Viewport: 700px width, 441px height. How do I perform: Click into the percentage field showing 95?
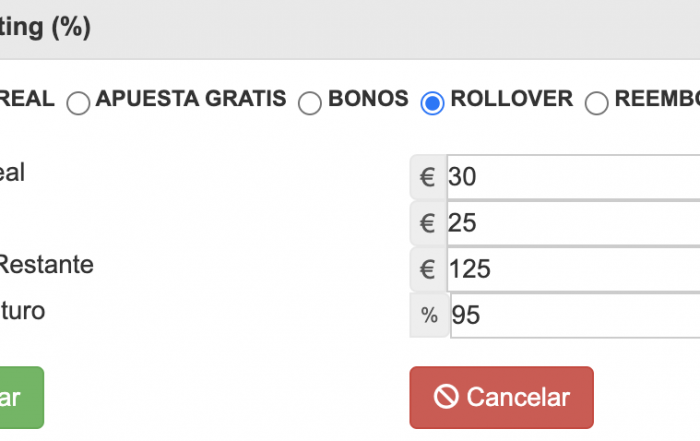pos(575,315)
